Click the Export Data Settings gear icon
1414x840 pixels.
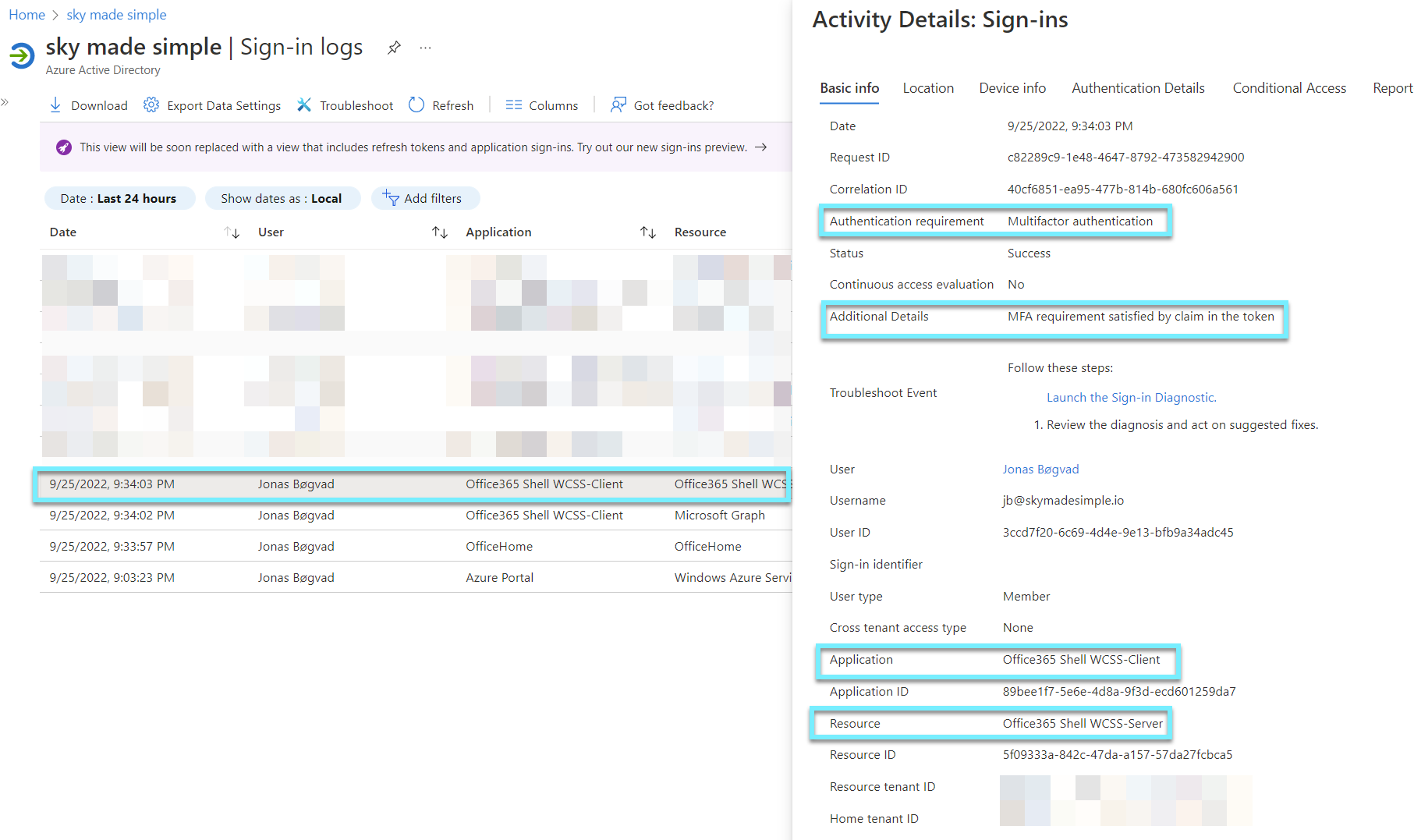[x=151, y=105]
